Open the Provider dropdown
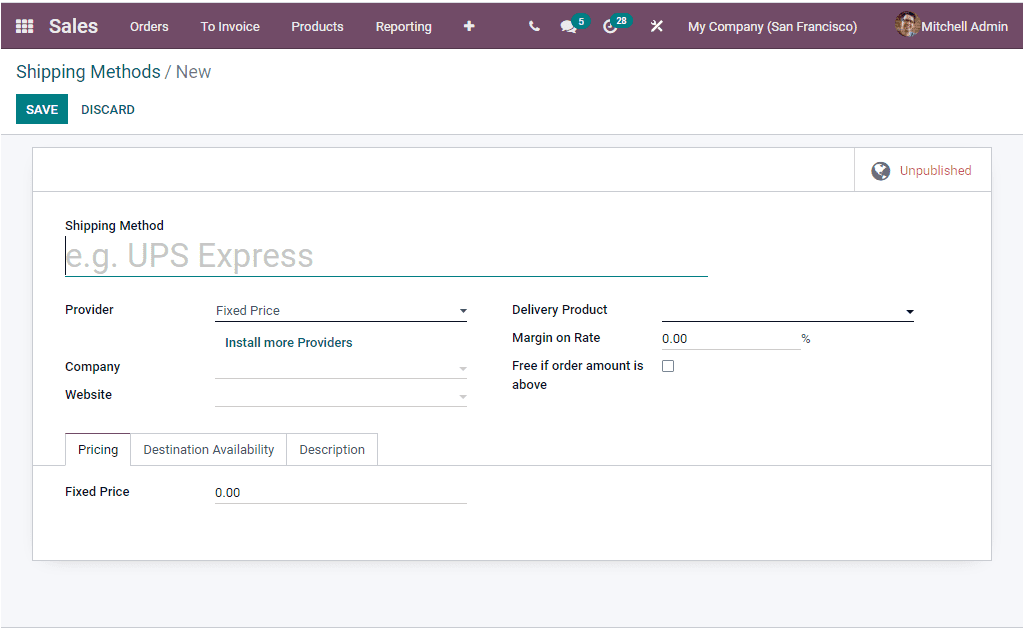Image resolution: width=1024 pixels, height=629 pixels. [x=340, y=310]
